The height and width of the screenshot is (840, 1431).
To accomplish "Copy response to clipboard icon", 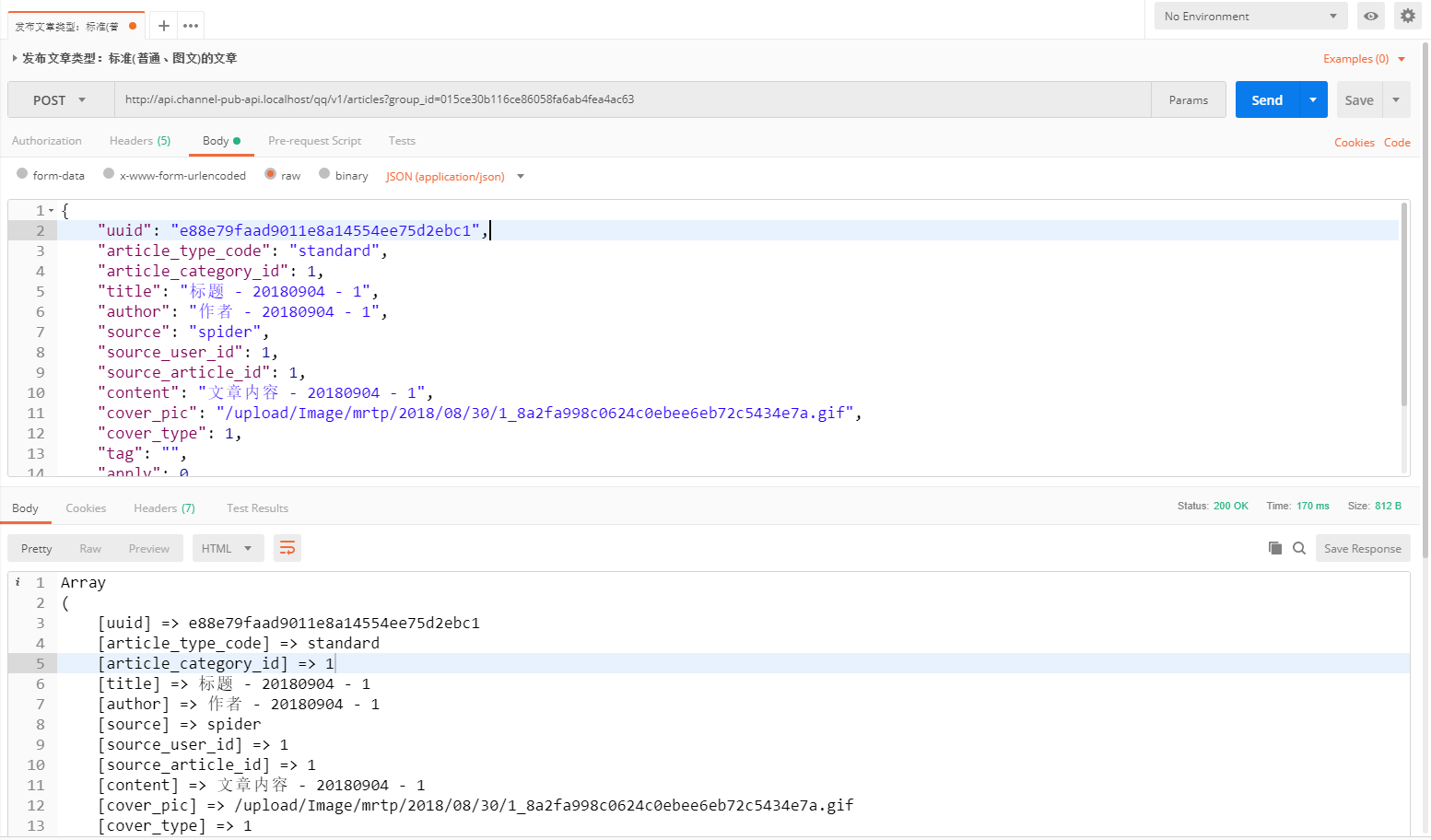I will point(1275,548).
